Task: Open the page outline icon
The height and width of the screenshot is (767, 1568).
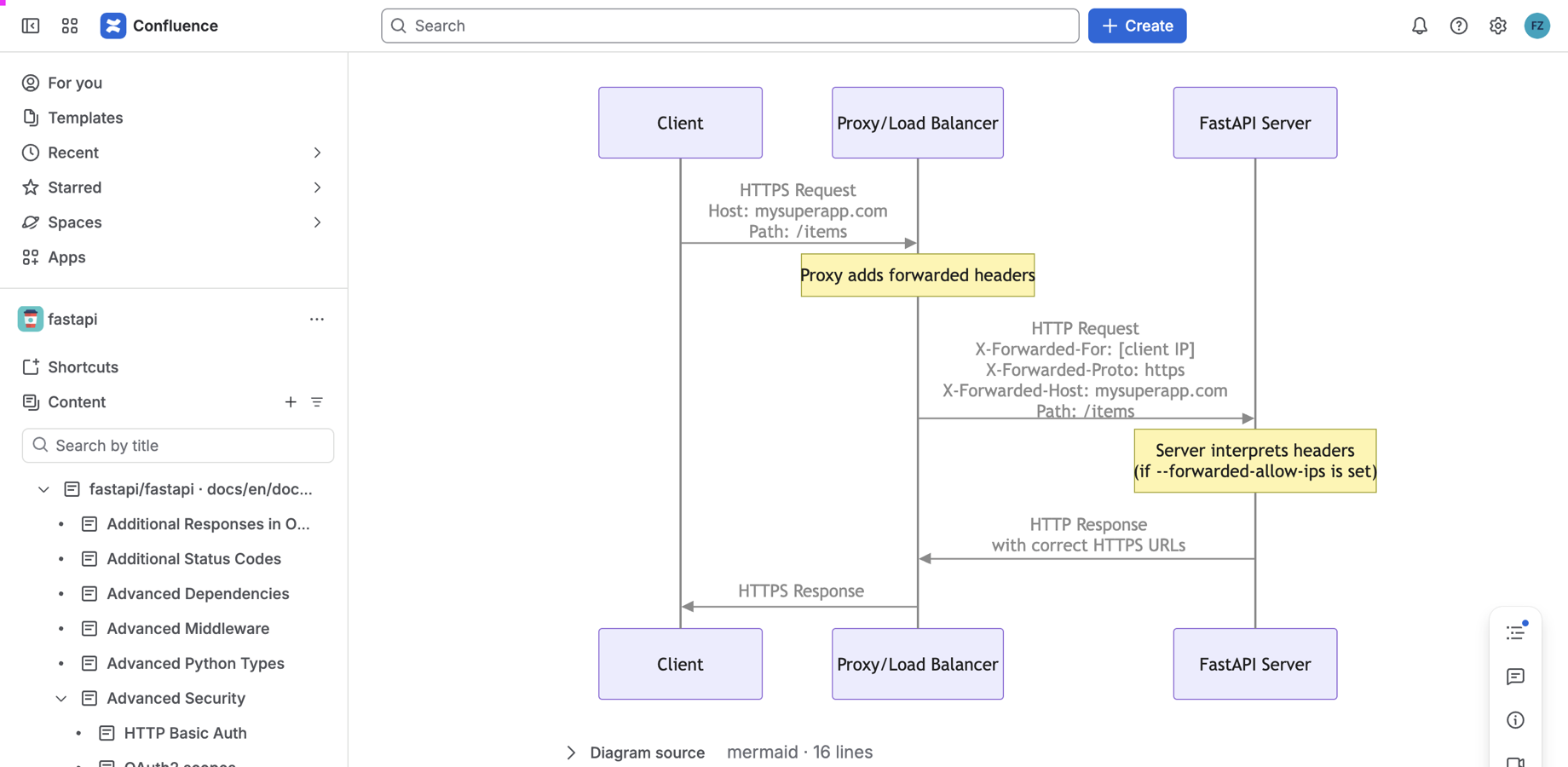Action: click(x=1515, y=632)
